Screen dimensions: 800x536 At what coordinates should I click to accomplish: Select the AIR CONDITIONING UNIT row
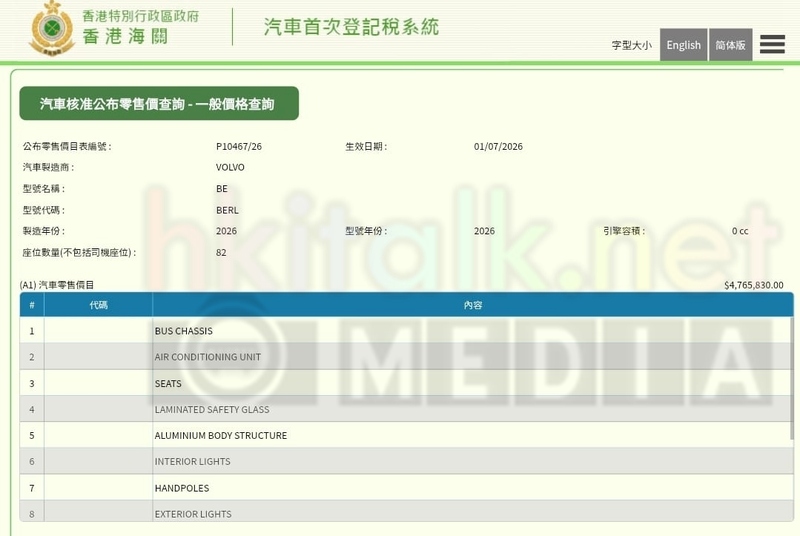405,356
